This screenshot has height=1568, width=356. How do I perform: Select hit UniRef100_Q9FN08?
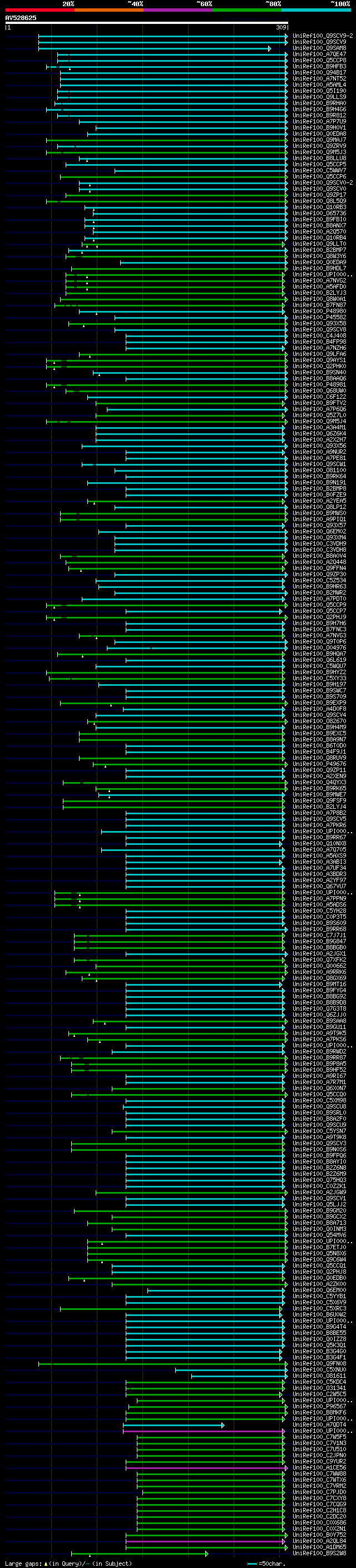319,1364
